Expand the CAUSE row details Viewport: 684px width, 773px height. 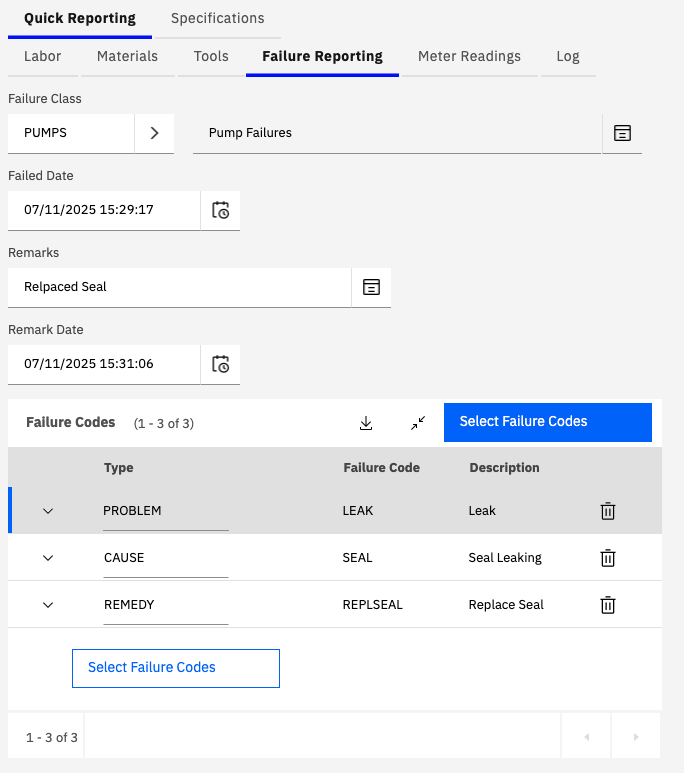[x=48, y=558]
